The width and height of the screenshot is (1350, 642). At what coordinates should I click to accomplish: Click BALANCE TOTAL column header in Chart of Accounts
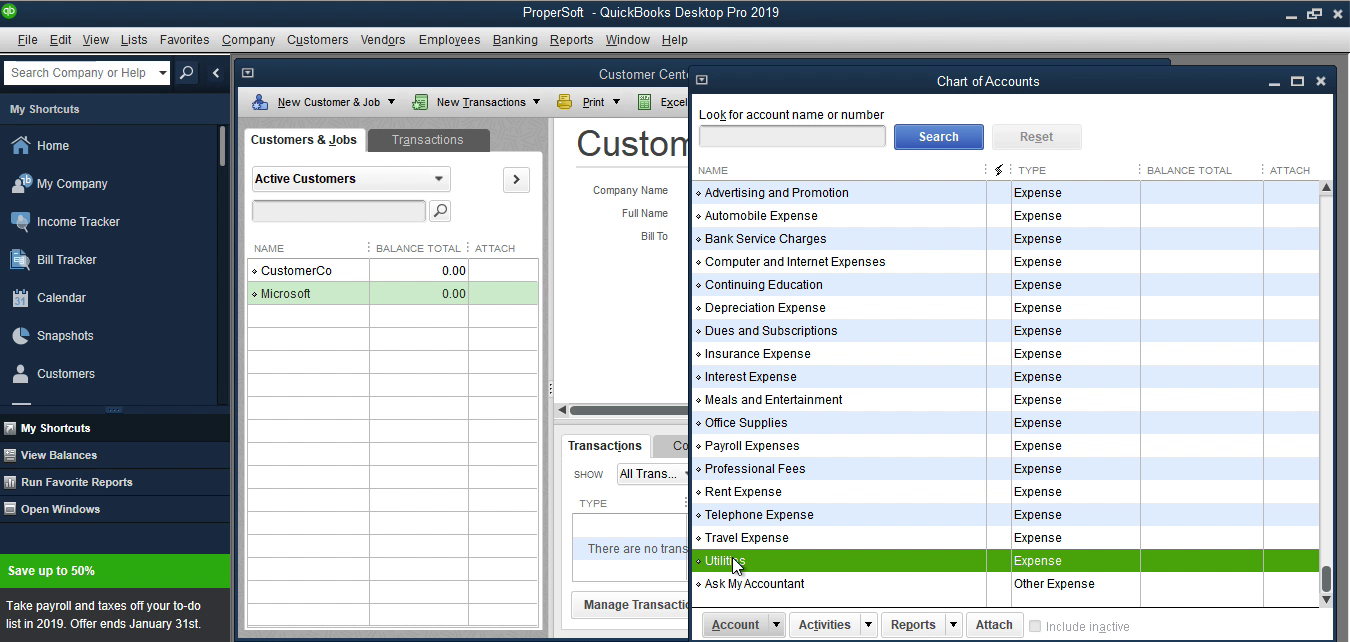tap(1189, 170)
